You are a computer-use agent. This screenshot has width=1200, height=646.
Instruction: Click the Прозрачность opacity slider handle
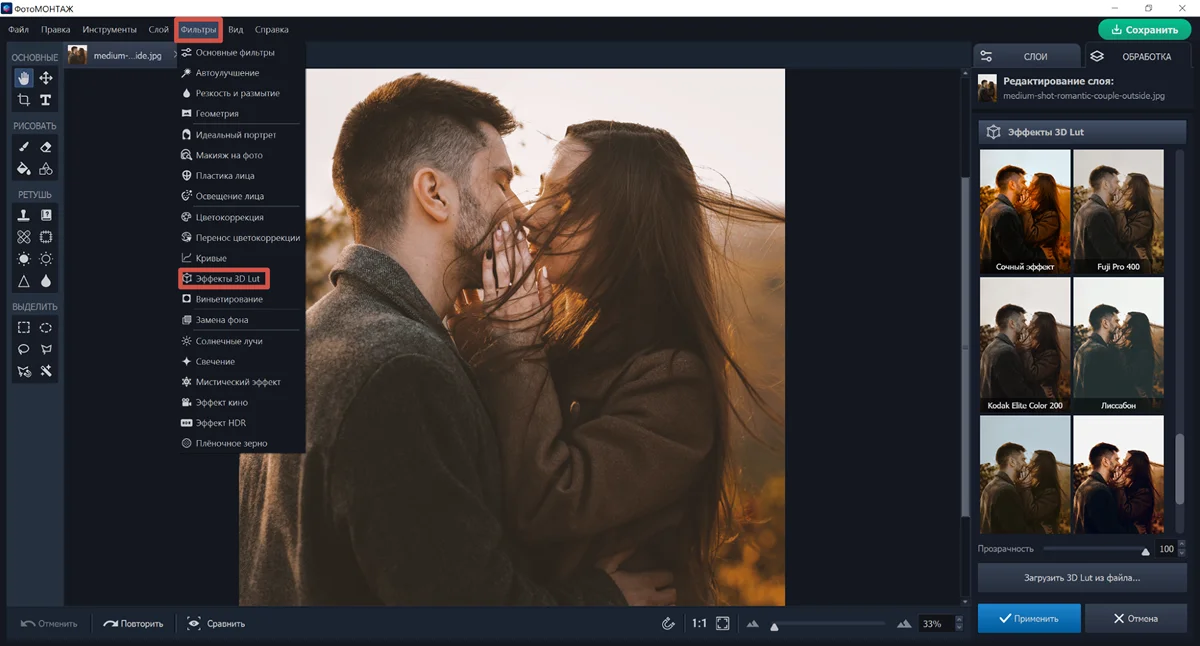pyautogui.click(x=1145, y=550)
